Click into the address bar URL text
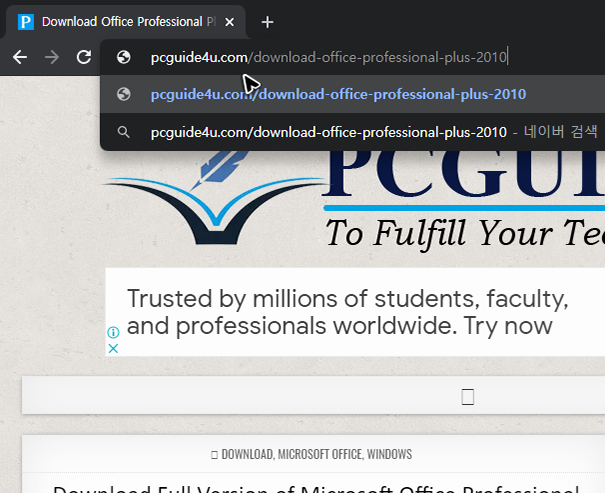The height and width of the screenshot is (493, 605). 329,57
